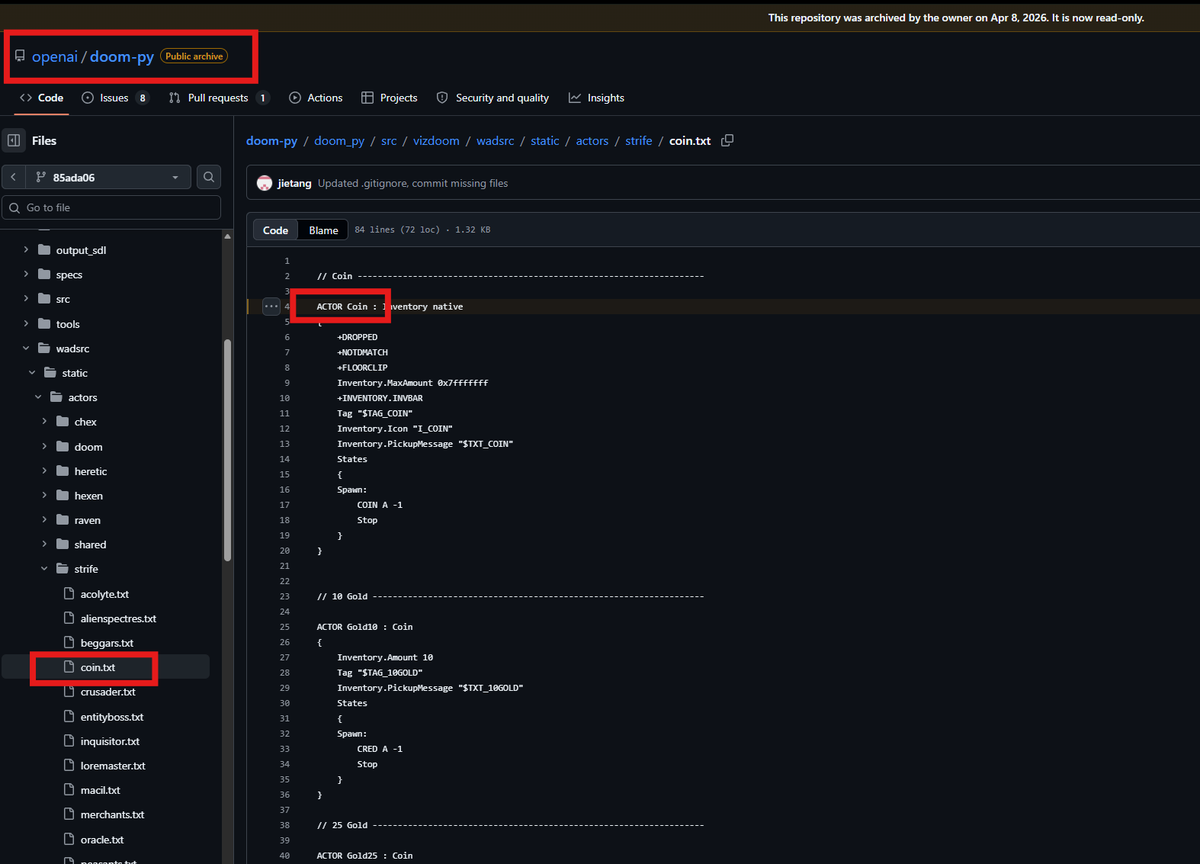Screen dimensions: 1200x864
Task: Click vizdoom breadcrumb link
Action: (436, 141)
